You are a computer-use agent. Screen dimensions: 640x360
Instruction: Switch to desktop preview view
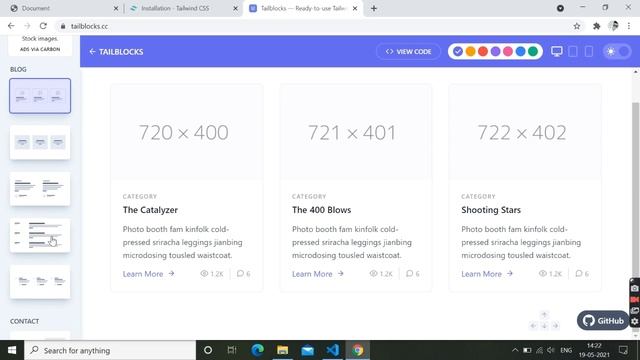(x=557, y=51)
